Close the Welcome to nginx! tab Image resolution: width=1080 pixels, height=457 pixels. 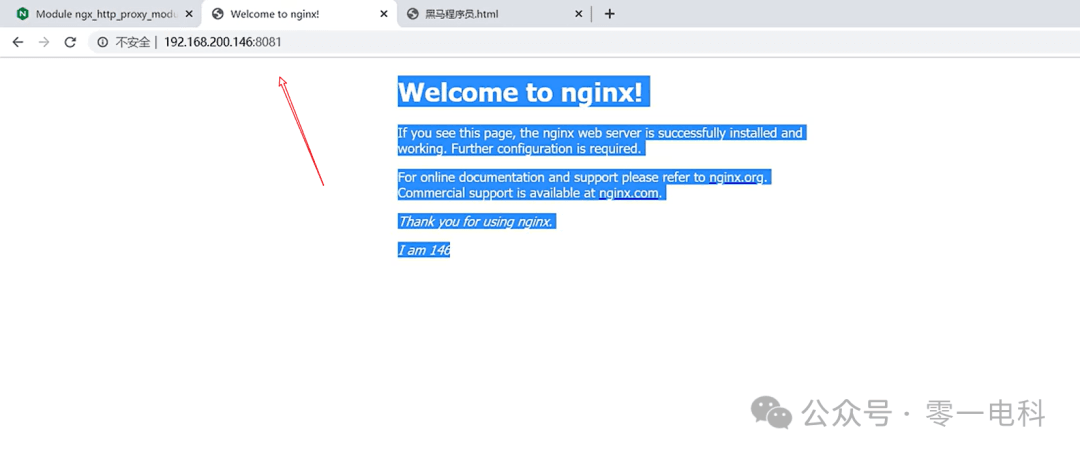coord(384,14)
